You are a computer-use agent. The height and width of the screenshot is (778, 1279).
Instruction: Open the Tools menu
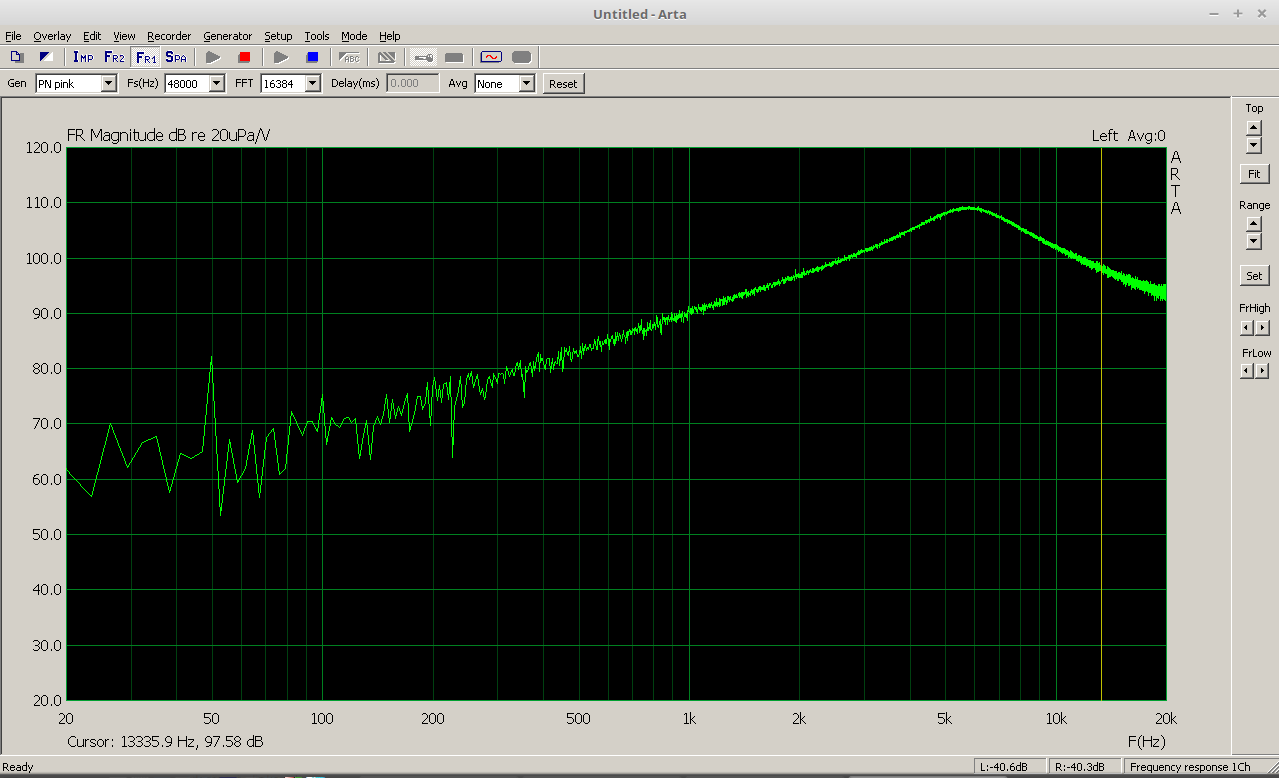point(317,36)
